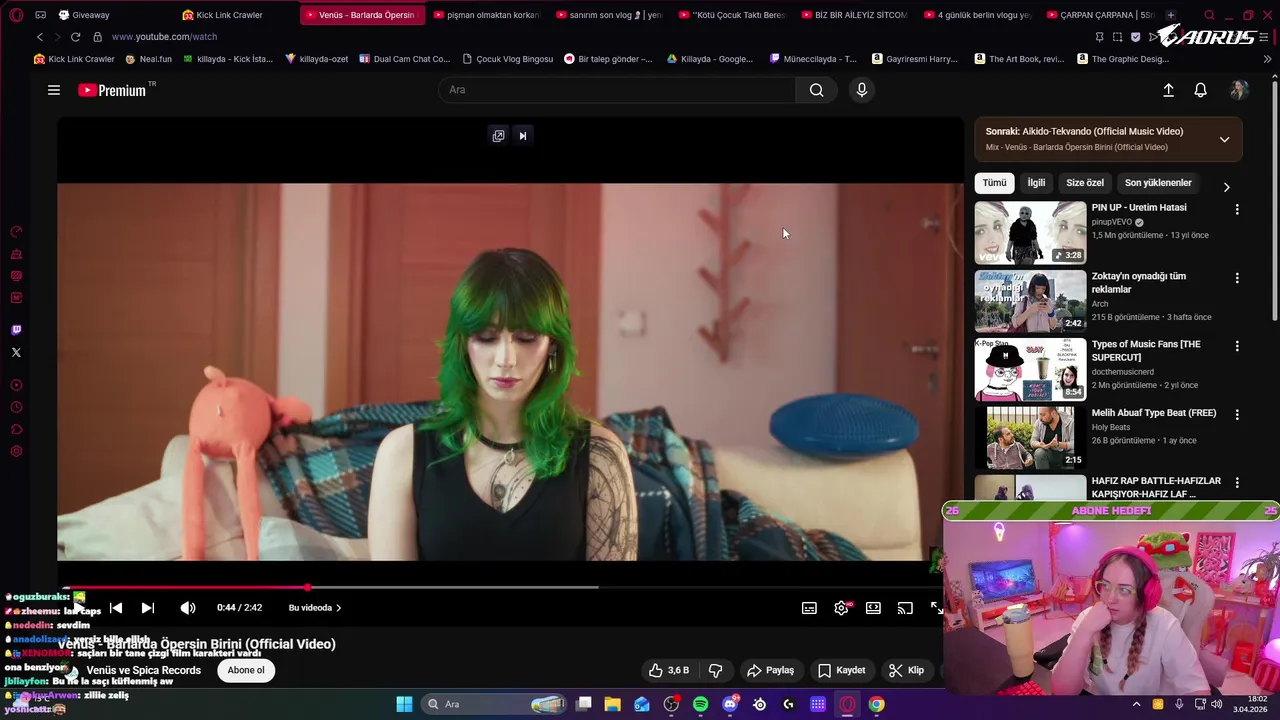This screenshot has width=1280, height=720.
Task: Skip to next video using the icon above the player
Action: (x=522, y=136)
